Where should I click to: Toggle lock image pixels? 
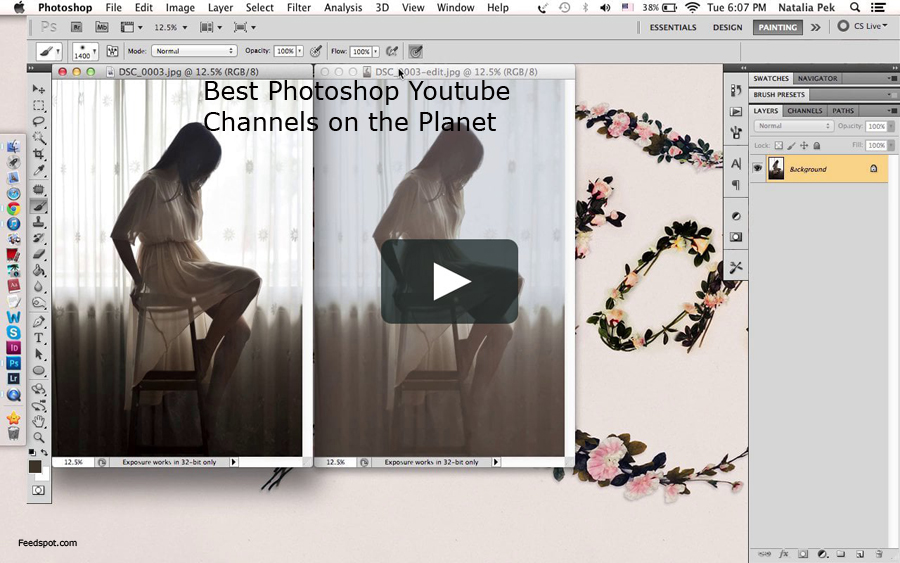click(x=791, y=145)
